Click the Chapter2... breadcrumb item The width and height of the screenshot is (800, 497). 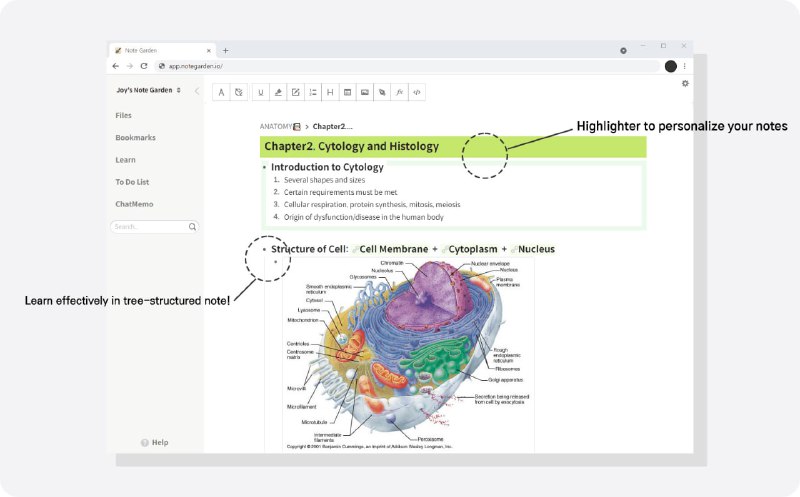[333, 126]
